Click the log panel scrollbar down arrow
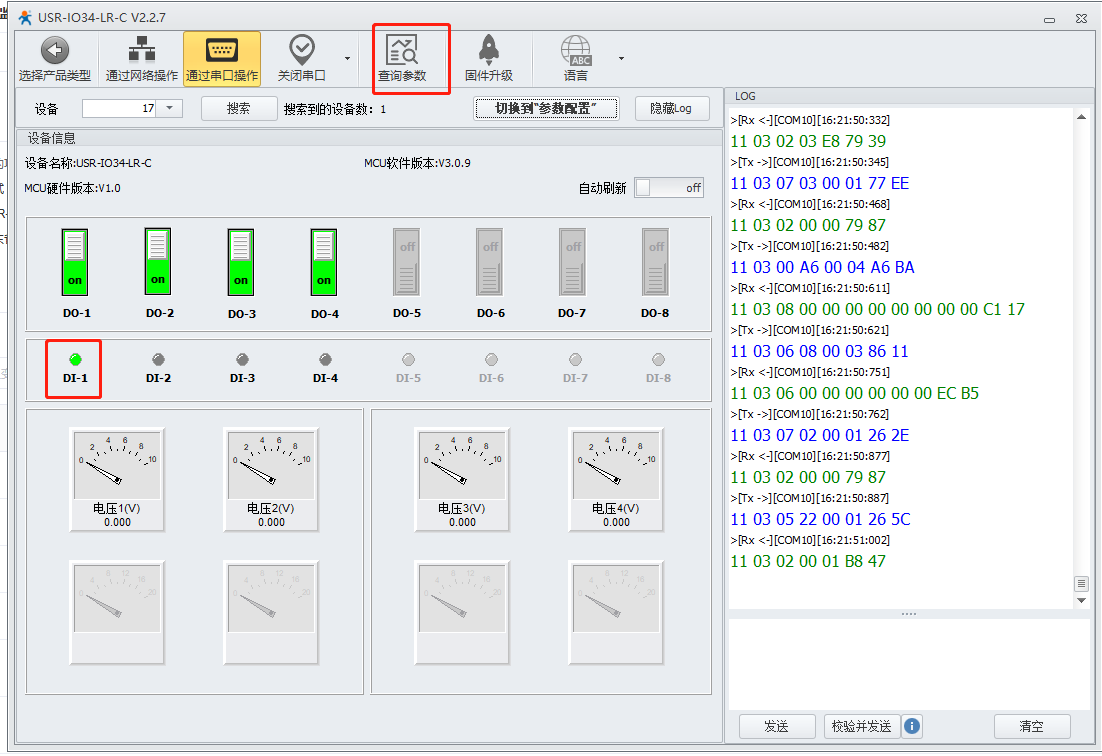Screen dimensions: 1102x756 1081,601
